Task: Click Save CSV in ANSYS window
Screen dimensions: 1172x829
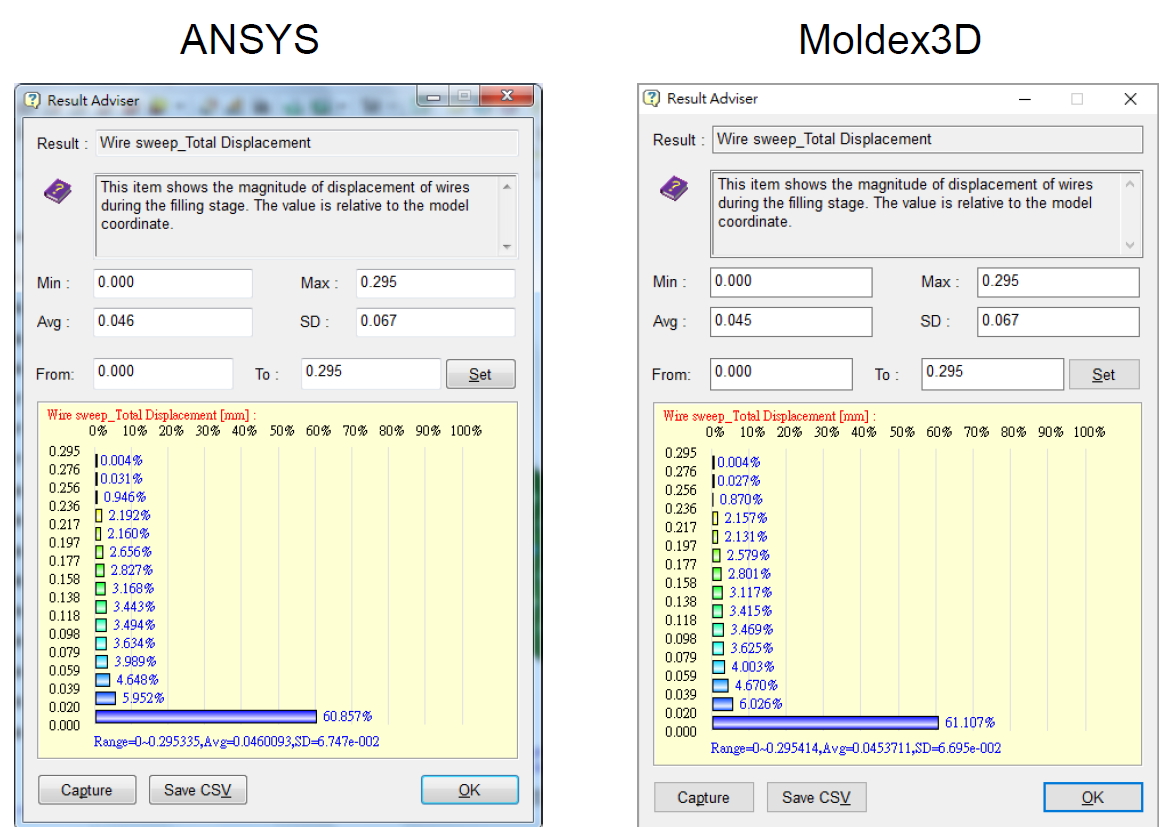Action: (x=198, y=790)
